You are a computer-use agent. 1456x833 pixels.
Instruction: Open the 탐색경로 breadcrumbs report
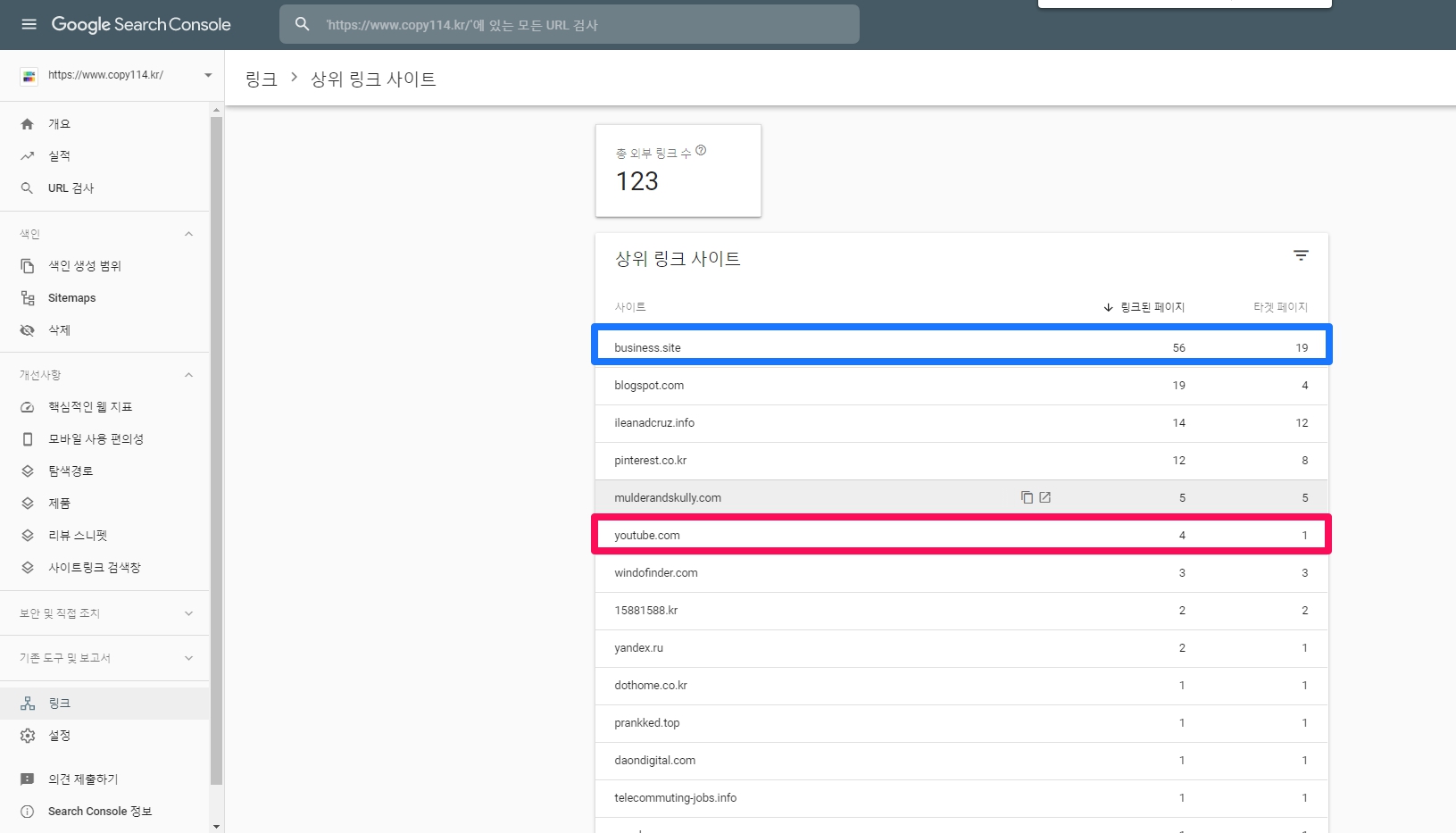point(104,471)
